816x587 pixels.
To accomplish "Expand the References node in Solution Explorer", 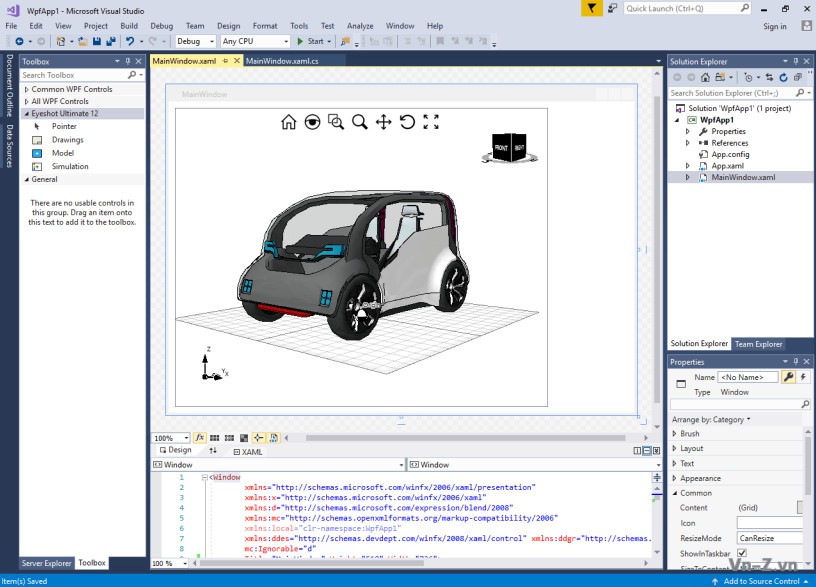I will [x=688, y=143].
